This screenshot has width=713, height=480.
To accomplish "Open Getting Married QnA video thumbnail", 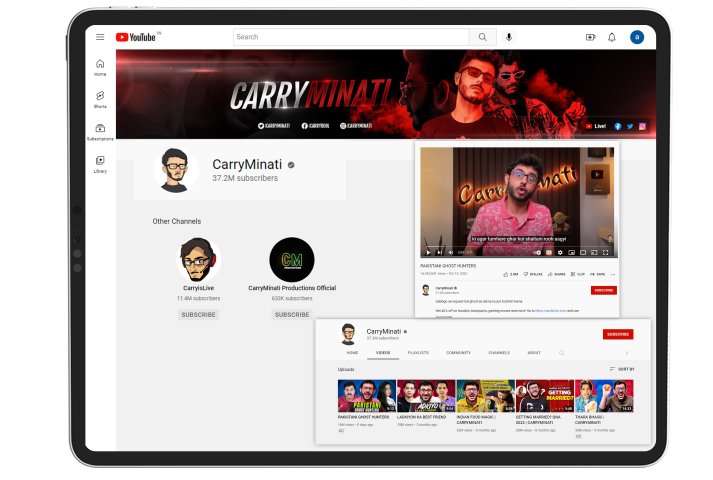I will click(x=545, y=396).
